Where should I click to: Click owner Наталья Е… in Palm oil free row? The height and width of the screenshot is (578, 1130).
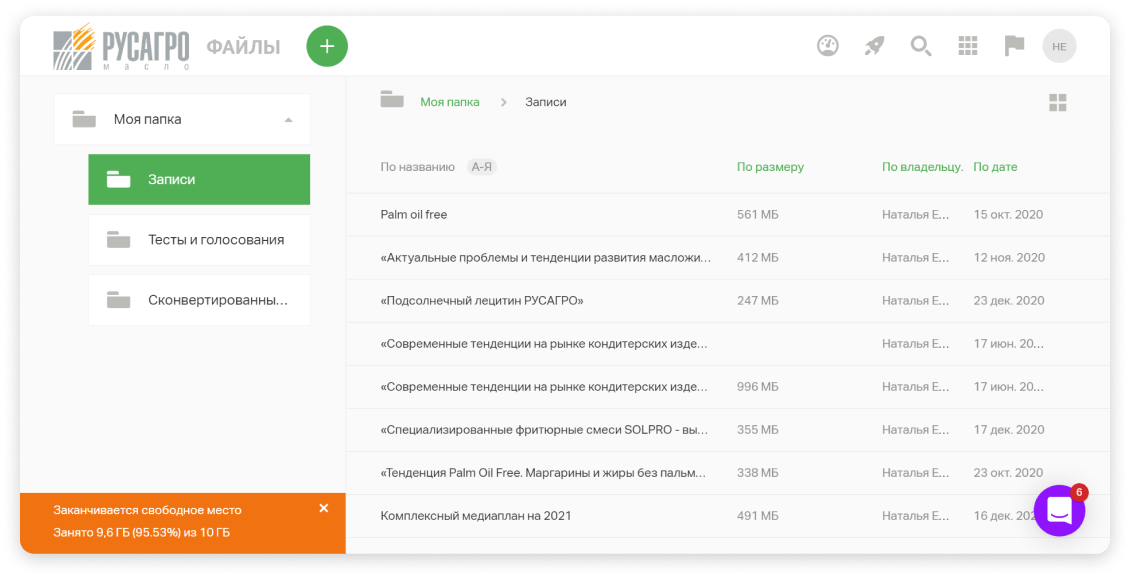pos(916,215)
